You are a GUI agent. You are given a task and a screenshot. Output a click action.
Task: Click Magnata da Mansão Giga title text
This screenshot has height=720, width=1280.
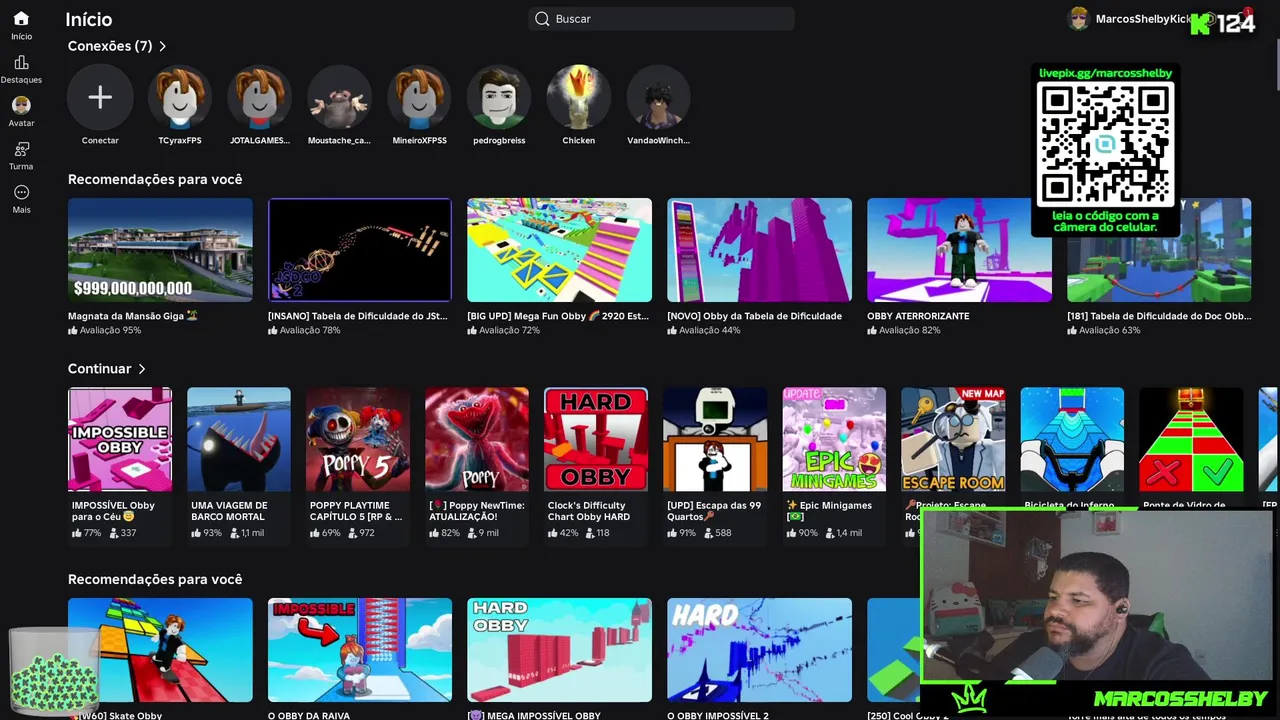click(x=133, y=316)
